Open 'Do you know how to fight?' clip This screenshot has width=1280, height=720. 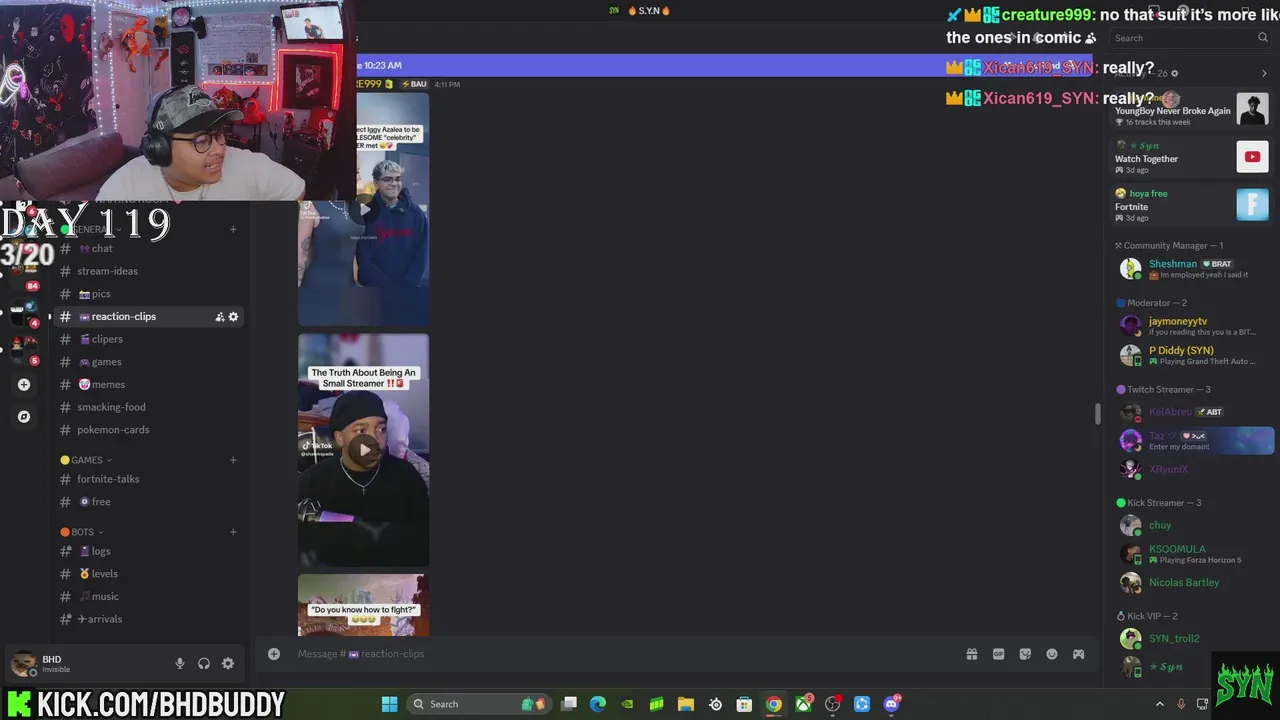(x=364, y=605)
